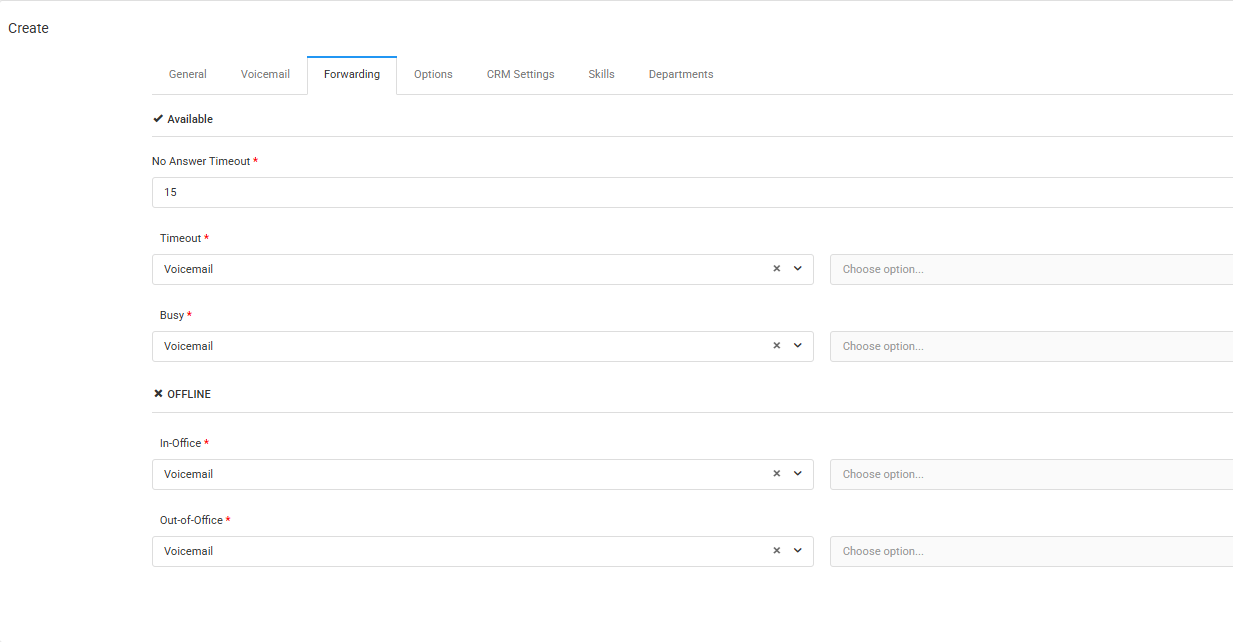The width and height of the screenshot is (1233, 642).
Task: Open the Choose option box beside Out-of-Office
Action: pyautogui.click(x=1031, y=551)
